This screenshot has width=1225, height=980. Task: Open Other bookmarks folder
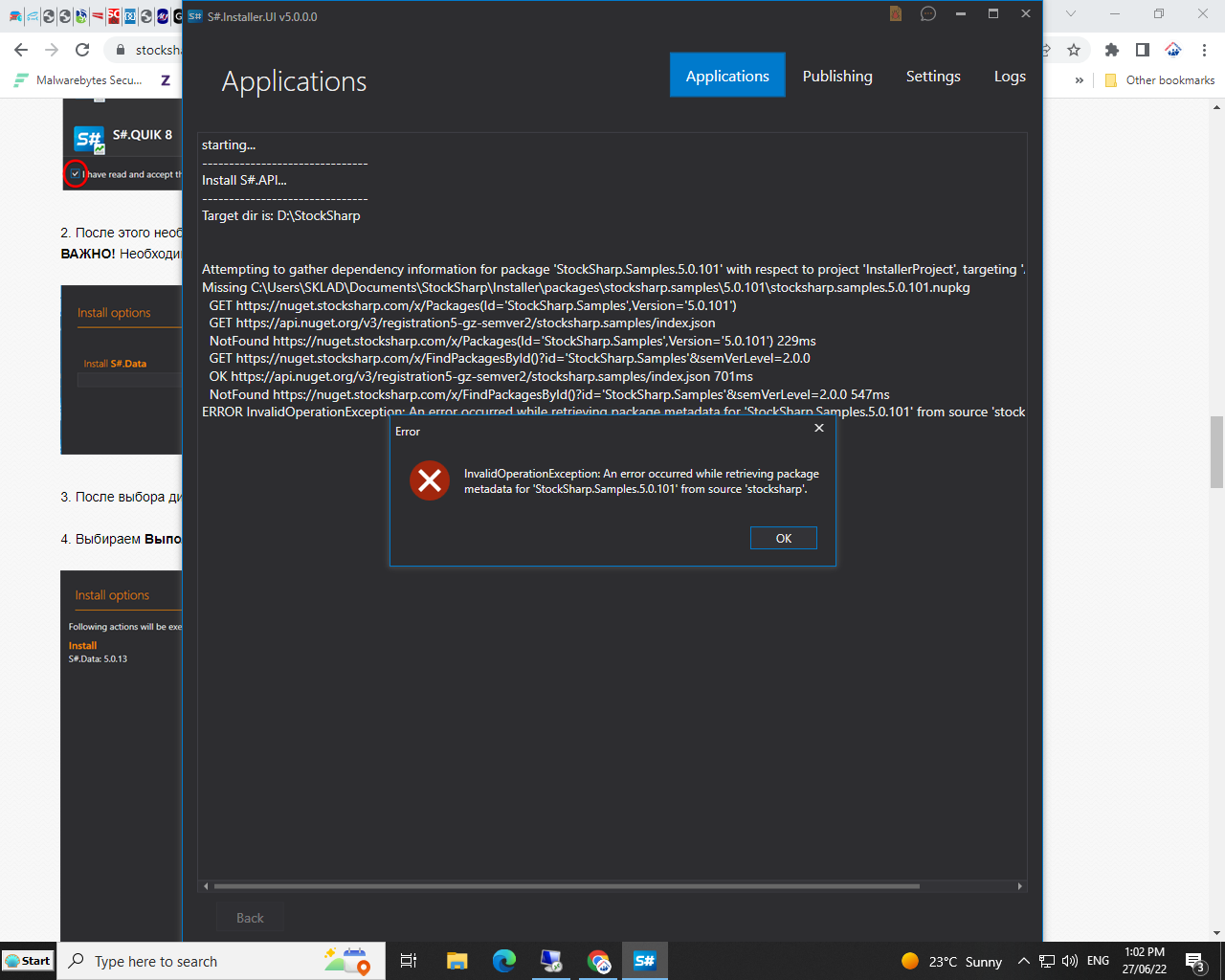pos(1160,80)
